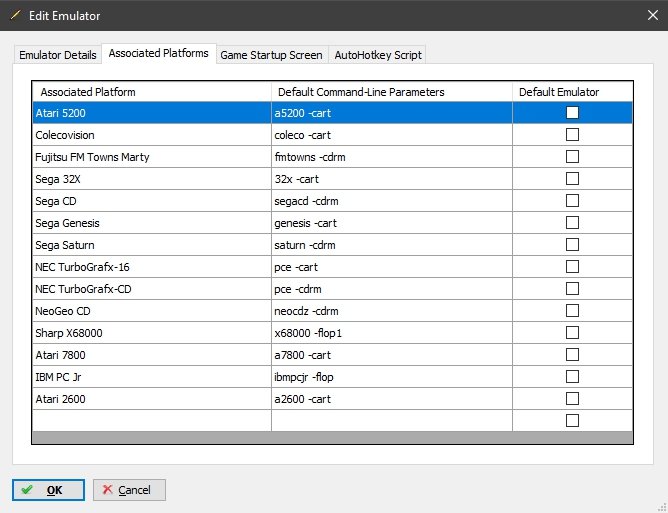Image resolution: width=668 pixels, height=513 pixels.
Task: Click the empty parameters cell in new row
Action: pyautogui.click(x=392, y=421)
